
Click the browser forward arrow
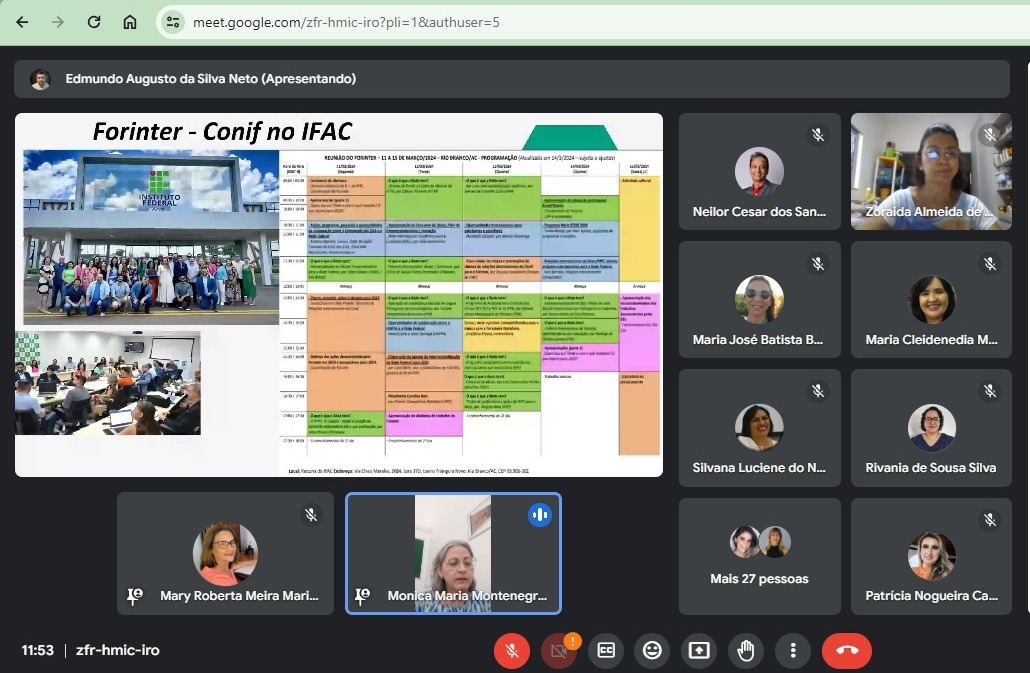tap(58, 22)
